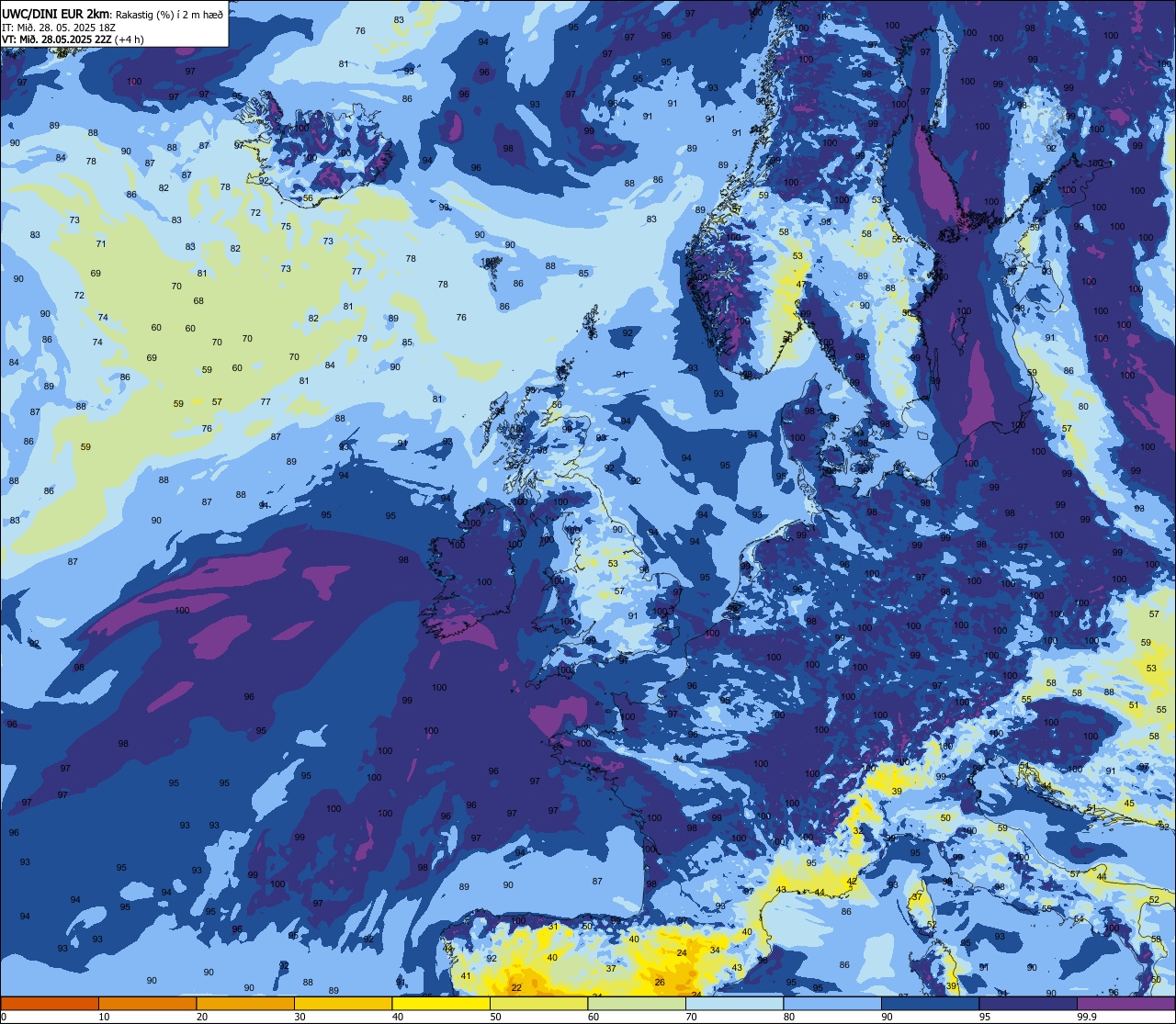The image size is (1176, 1024).
Task: Click the 0–10 dark orange-red legend segment
Action: coord(50,1003)
